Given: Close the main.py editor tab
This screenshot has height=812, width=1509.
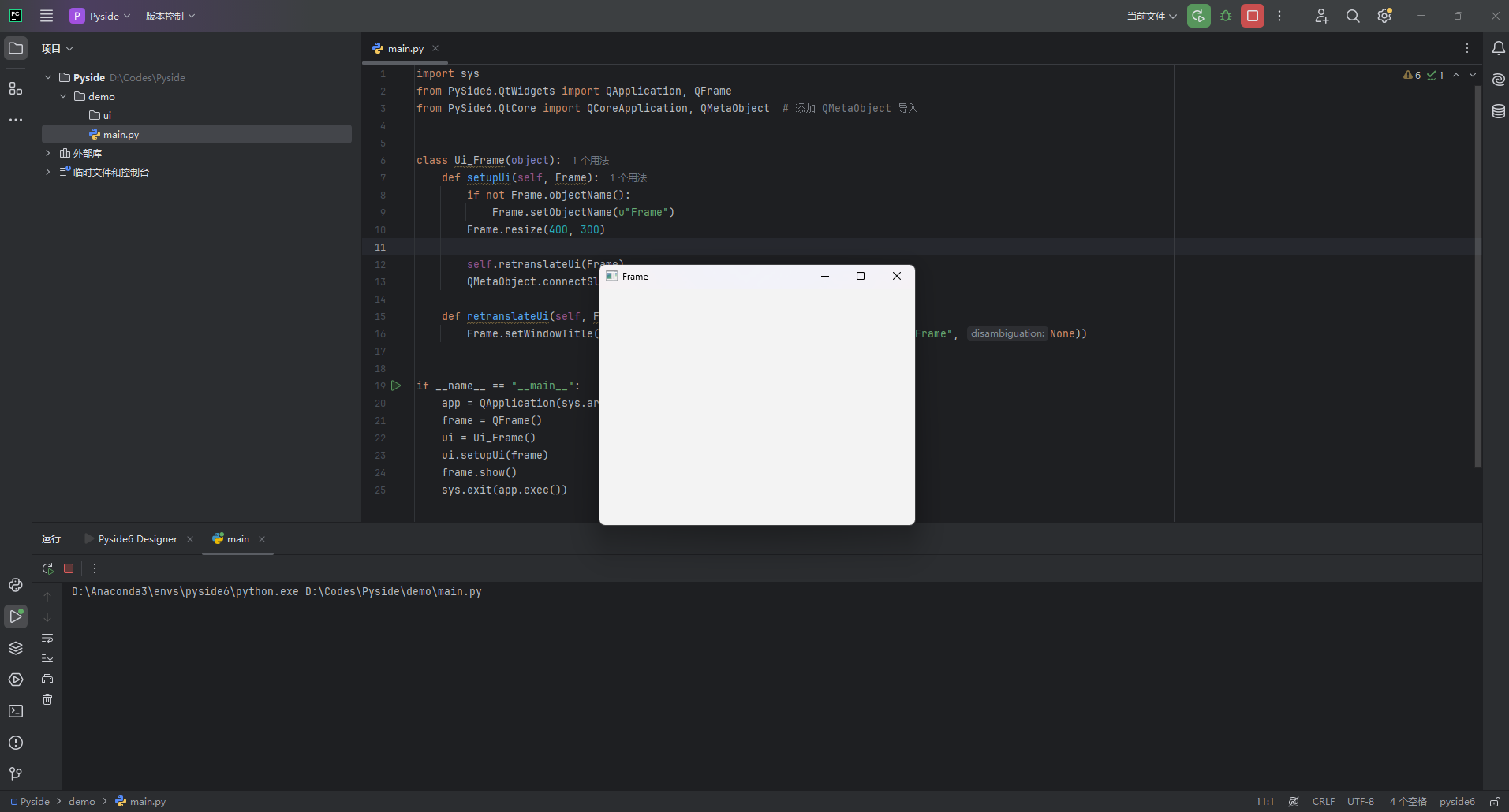Looking at the screenshot, I should pos(435,49).
